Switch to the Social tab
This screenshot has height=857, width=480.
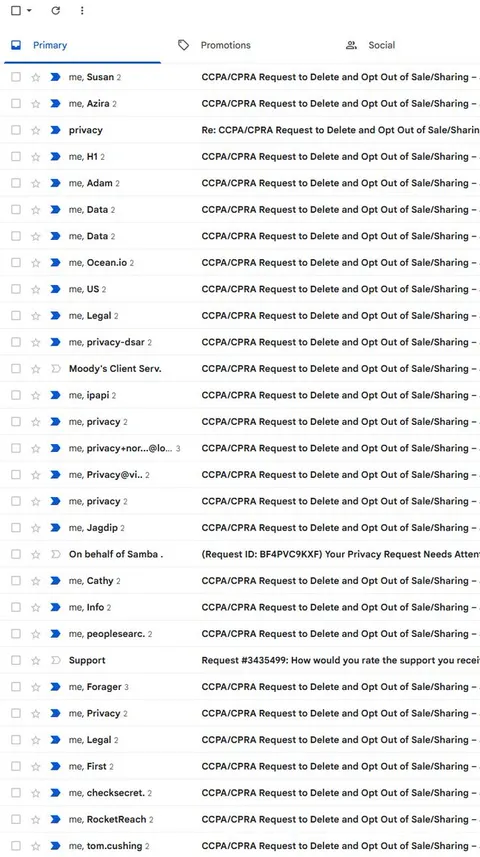tap(370, 45)
